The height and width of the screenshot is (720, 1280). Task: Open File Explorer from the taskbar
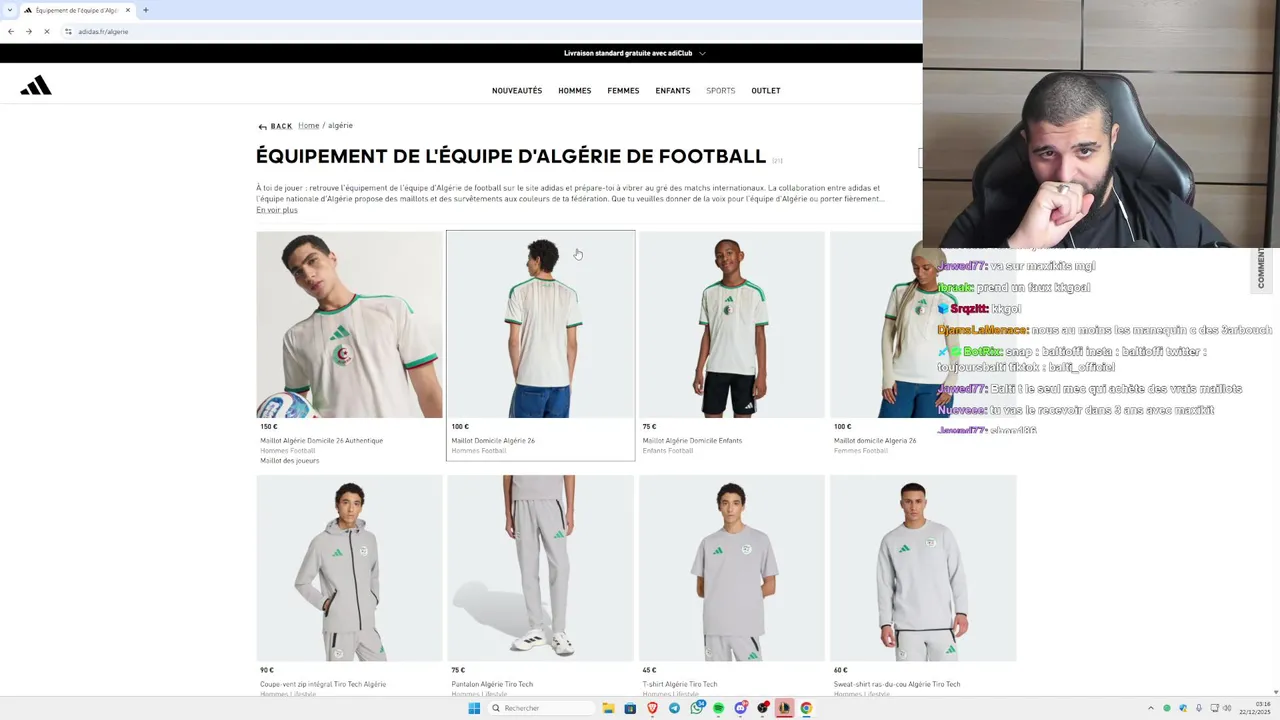pyautogui.click(x=608, y=708)
